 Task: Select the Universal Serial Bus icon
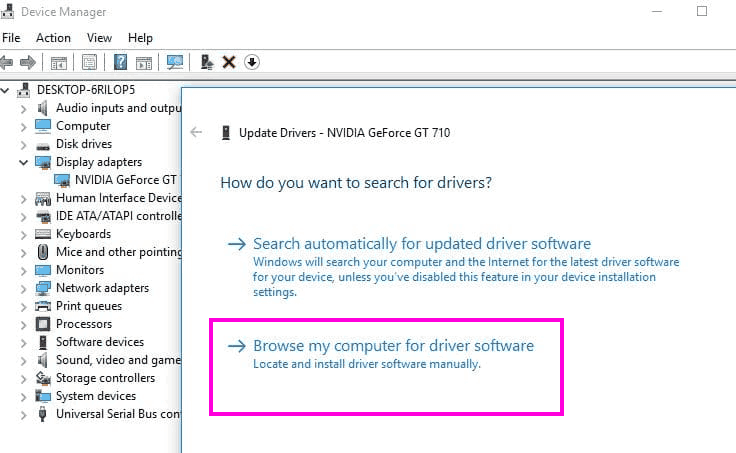(x=43, y=414)
